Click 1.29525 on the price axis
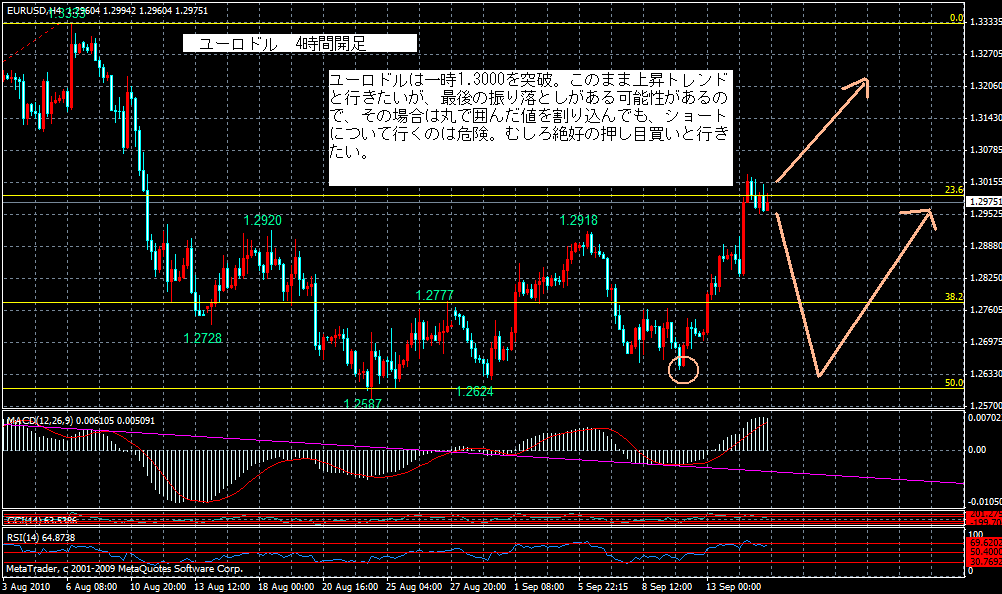 tap(985, 214)
